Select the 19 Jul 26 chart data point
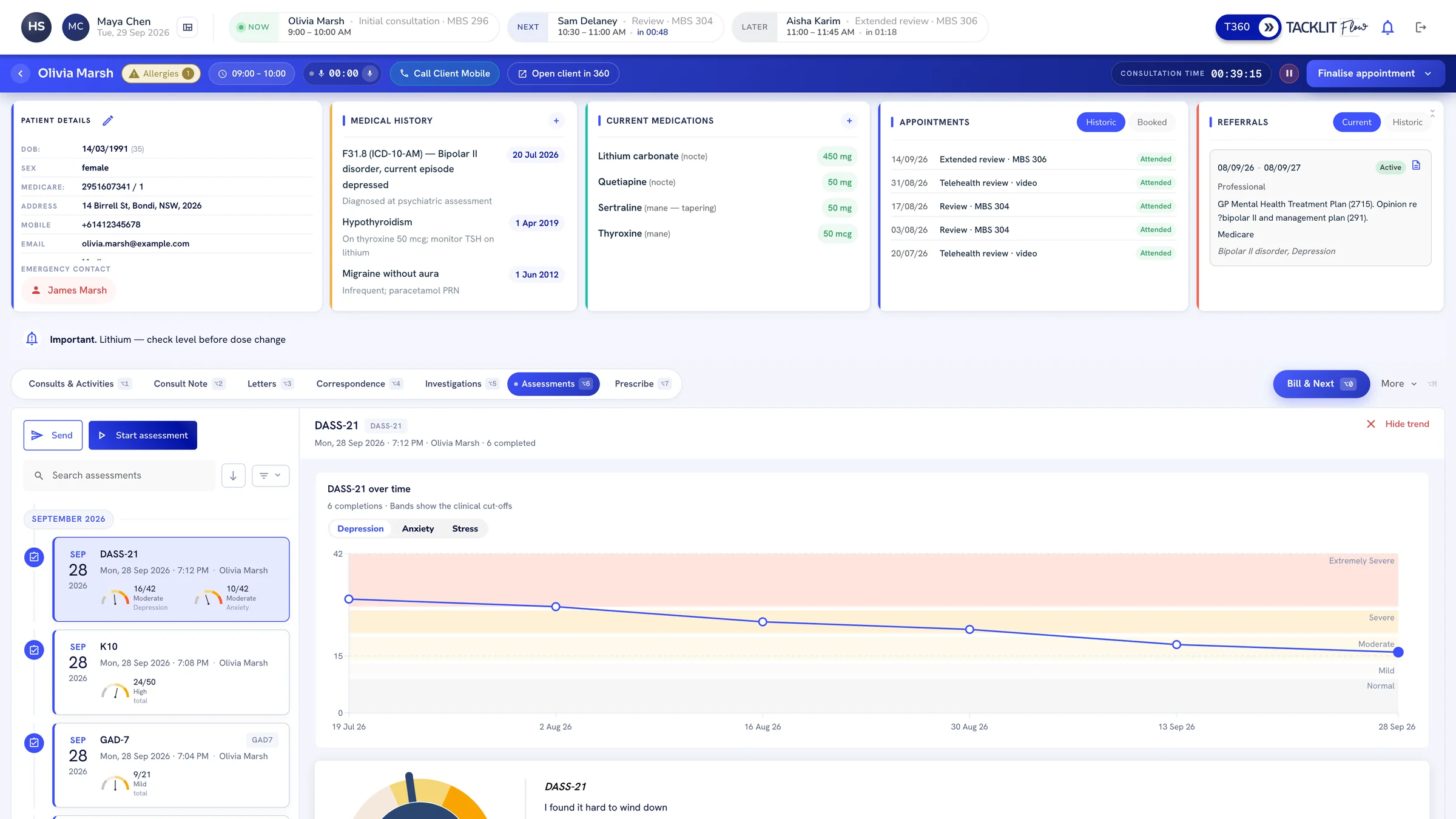Viewport: 1456px width, 819px height. pyautogui.click(x=349, y=599)
